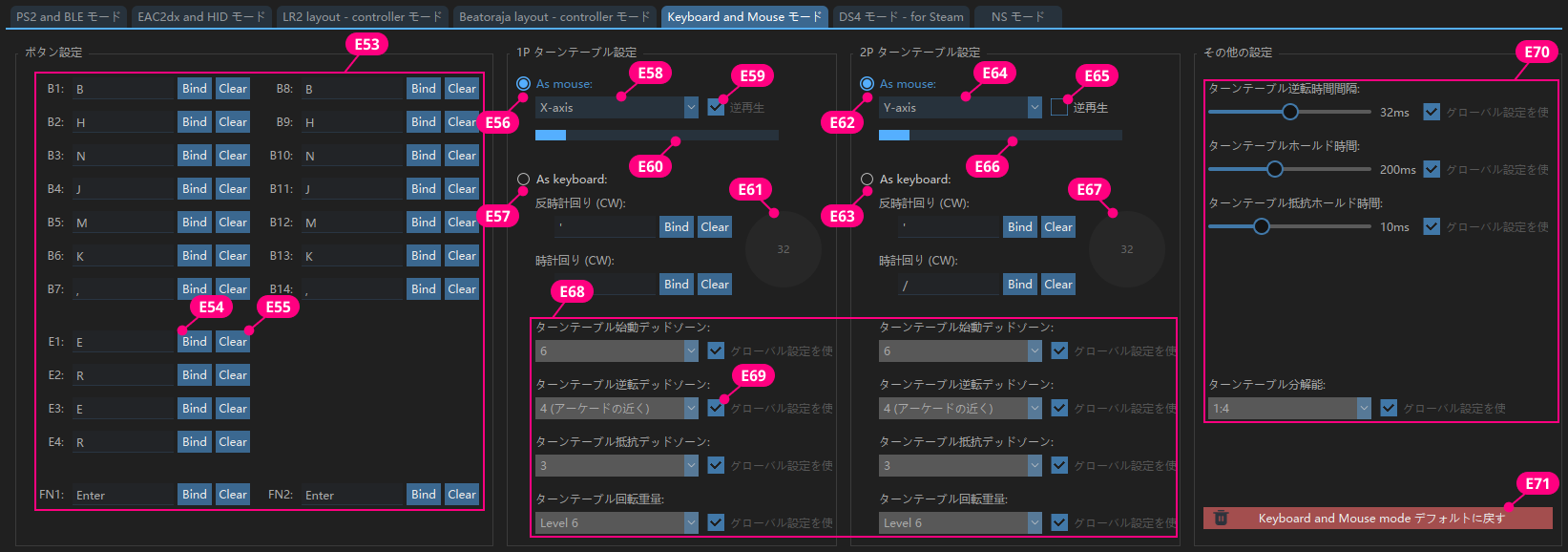Screen dimensions: 1568x552
Task: Enable 逆再生 checkbox for 2P turntable
Action: (x=1059, y=108)
